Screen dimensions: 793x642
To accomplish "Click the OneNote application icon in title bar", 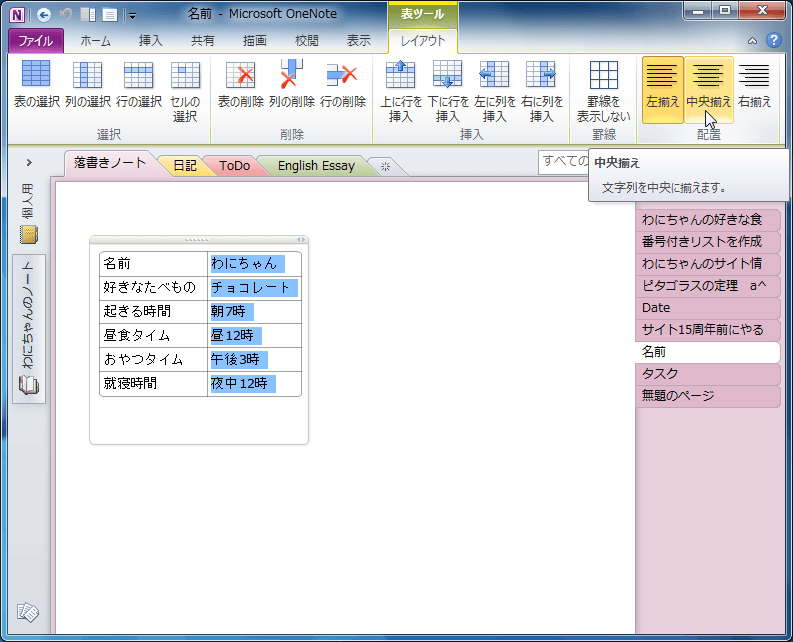I will click(17, 15).
